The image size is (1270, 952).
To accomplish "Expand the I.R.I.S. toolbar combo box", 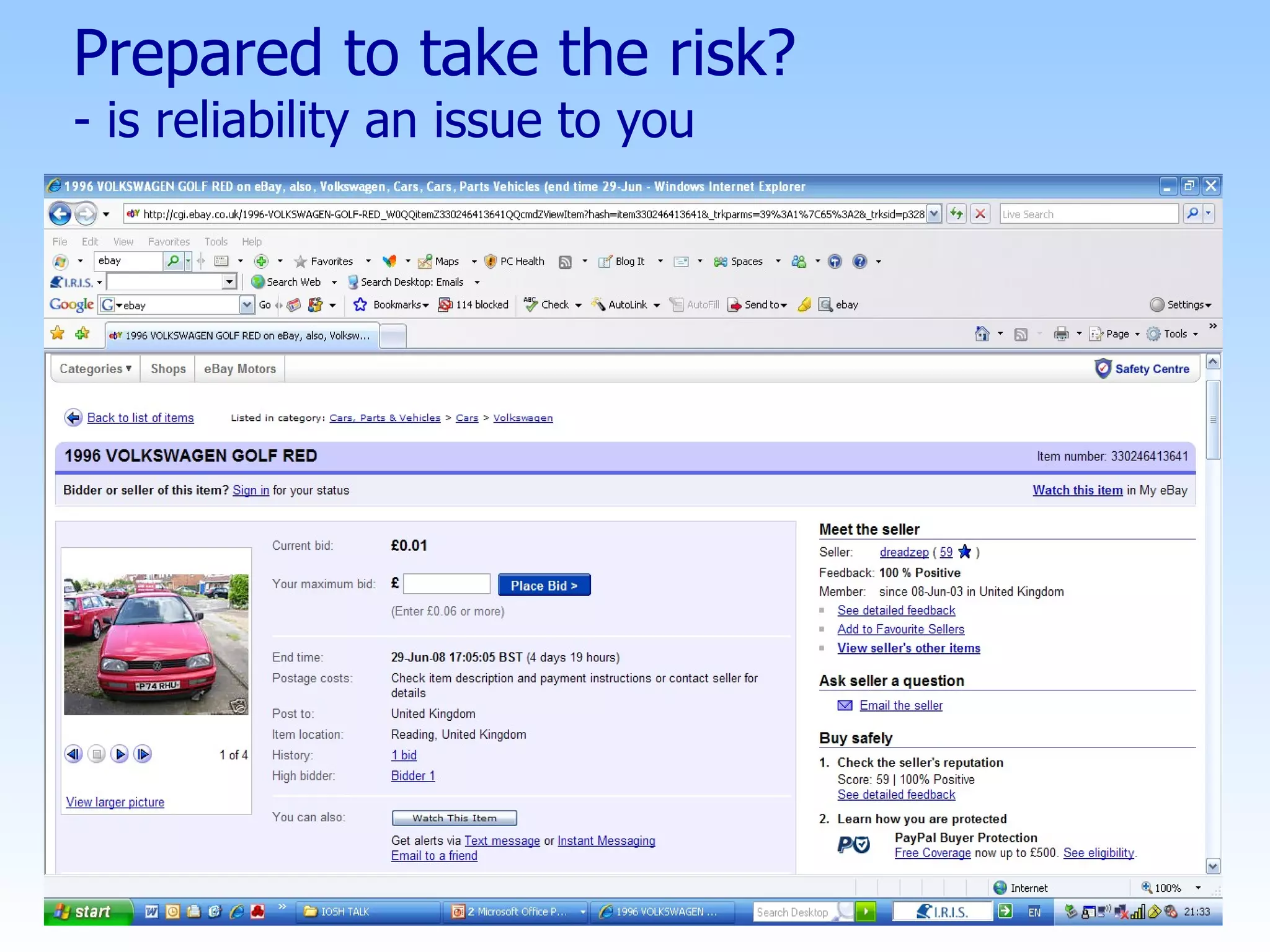I will click(229, 282).
